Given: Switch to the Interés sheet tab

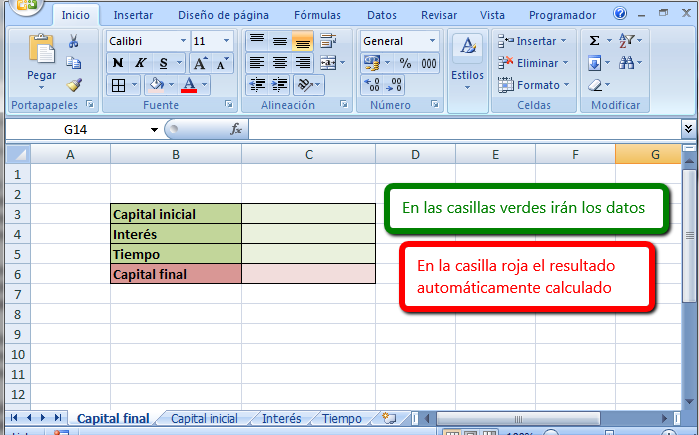Looking at the screenshot, I should point(281,419).
